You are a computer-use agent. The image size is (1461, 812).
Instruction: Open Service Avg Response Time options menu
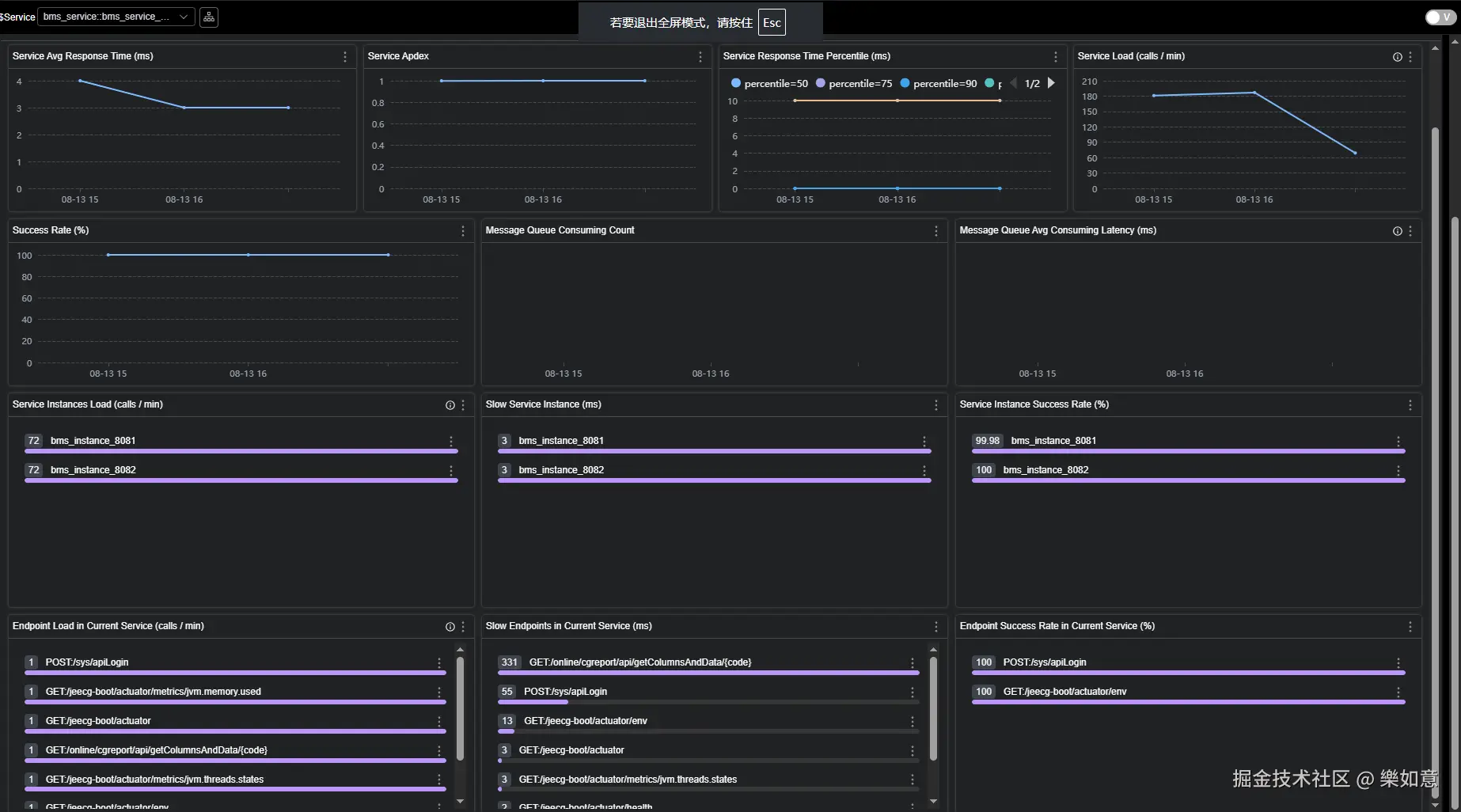point(345,57)
